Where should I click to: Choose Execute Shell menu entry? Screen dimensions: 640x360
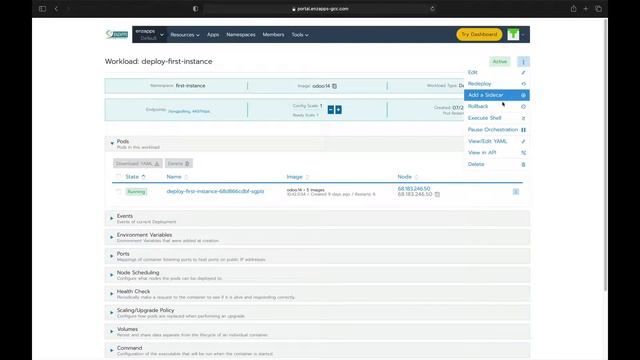point(497,118)
